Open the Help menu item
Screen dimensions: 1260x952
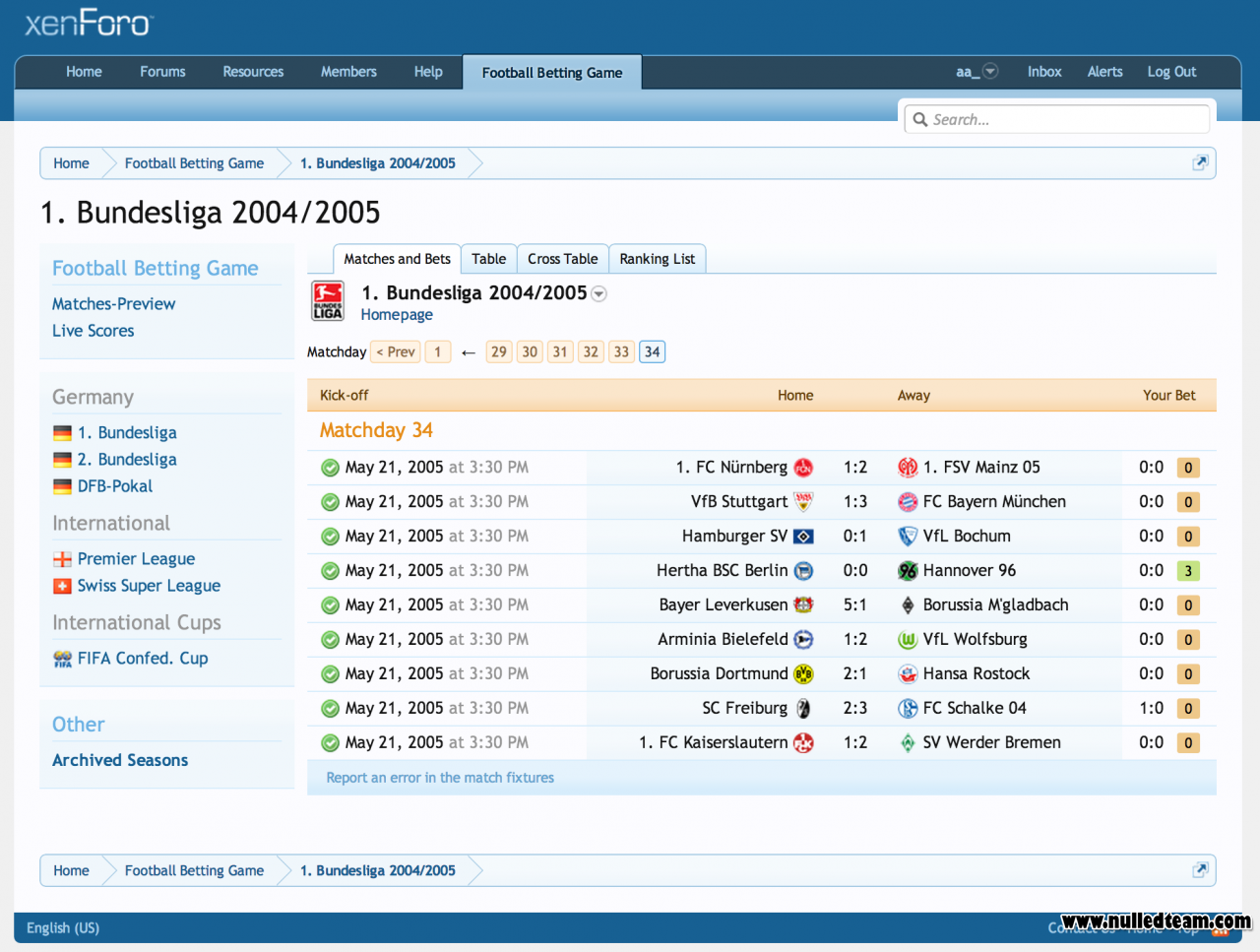(x=428, y=72)
